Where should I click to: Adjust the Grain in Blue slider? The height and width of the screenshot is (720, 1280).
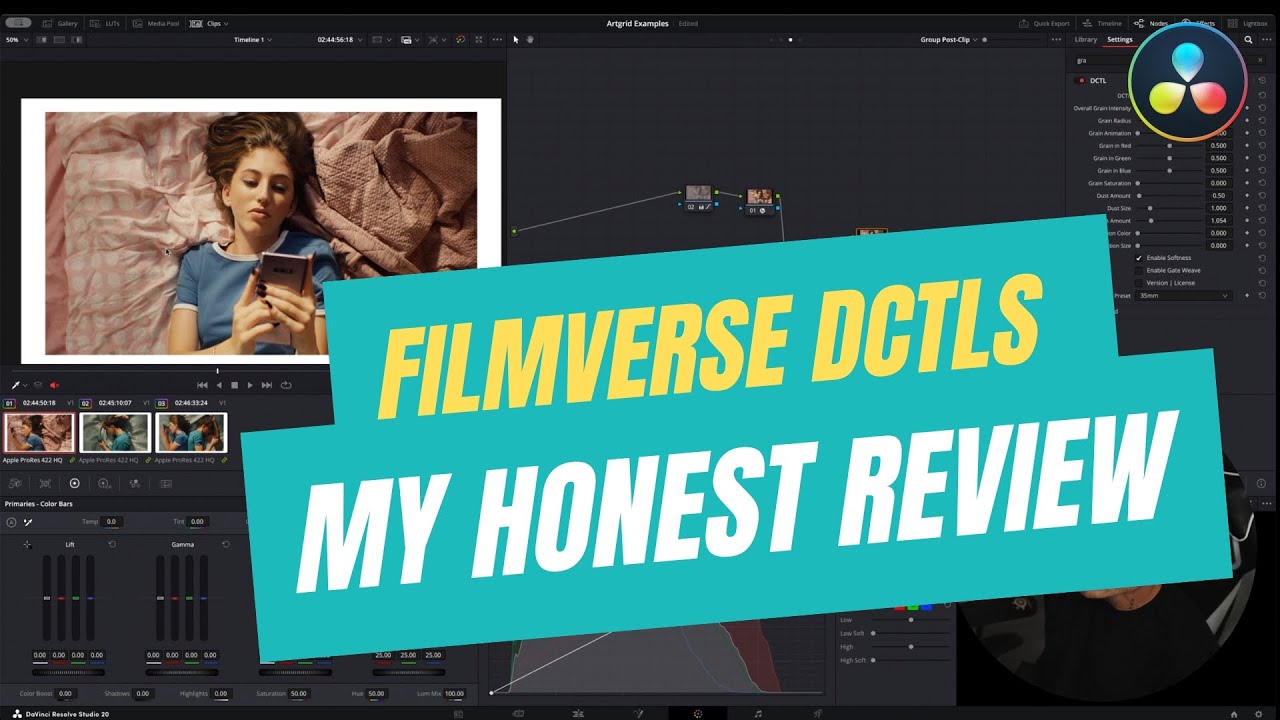click(x=1170, y=171)
